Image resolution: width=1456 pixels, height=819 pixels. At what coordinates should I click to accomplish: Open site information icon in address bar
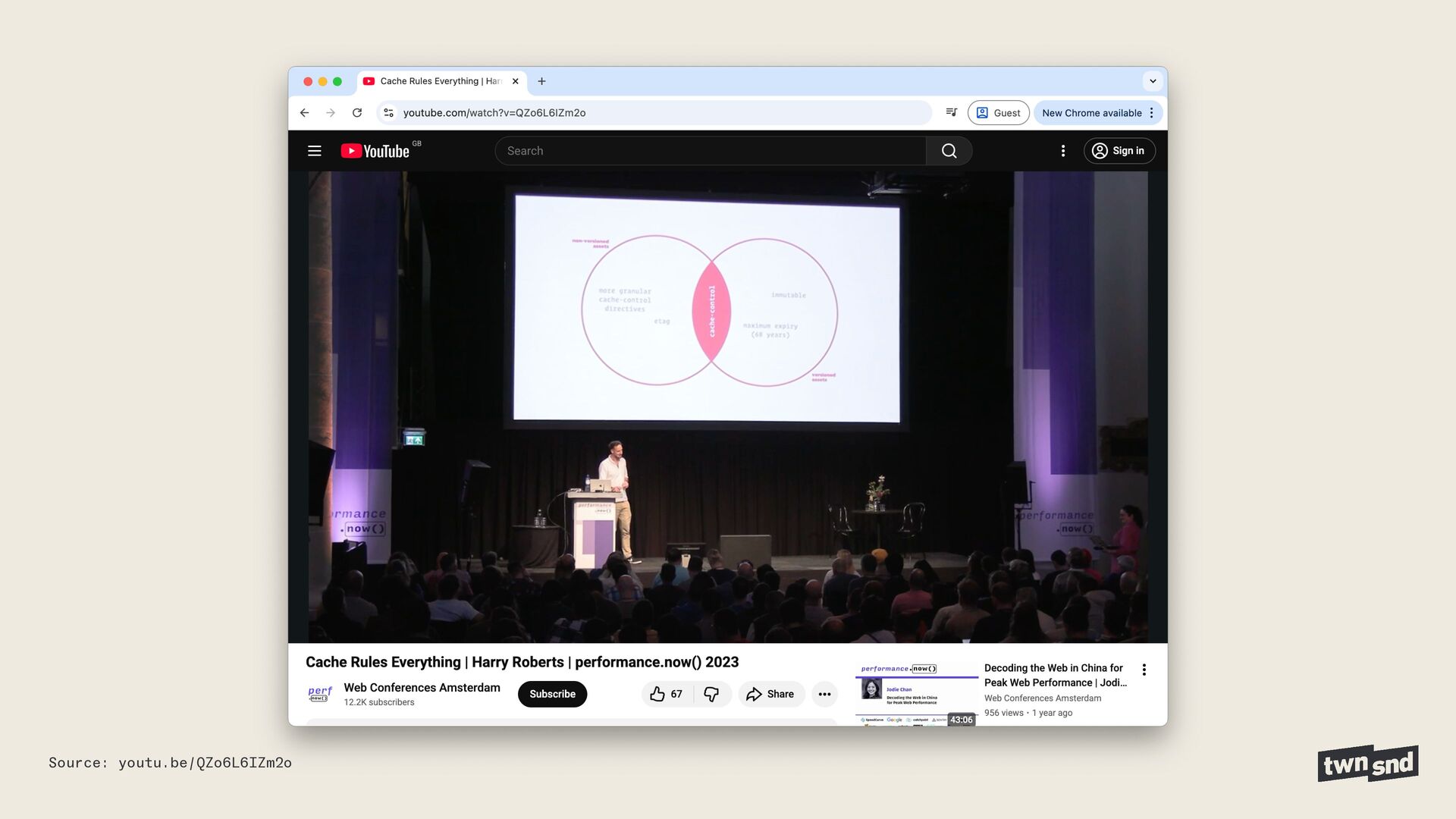tap(388, 113)
